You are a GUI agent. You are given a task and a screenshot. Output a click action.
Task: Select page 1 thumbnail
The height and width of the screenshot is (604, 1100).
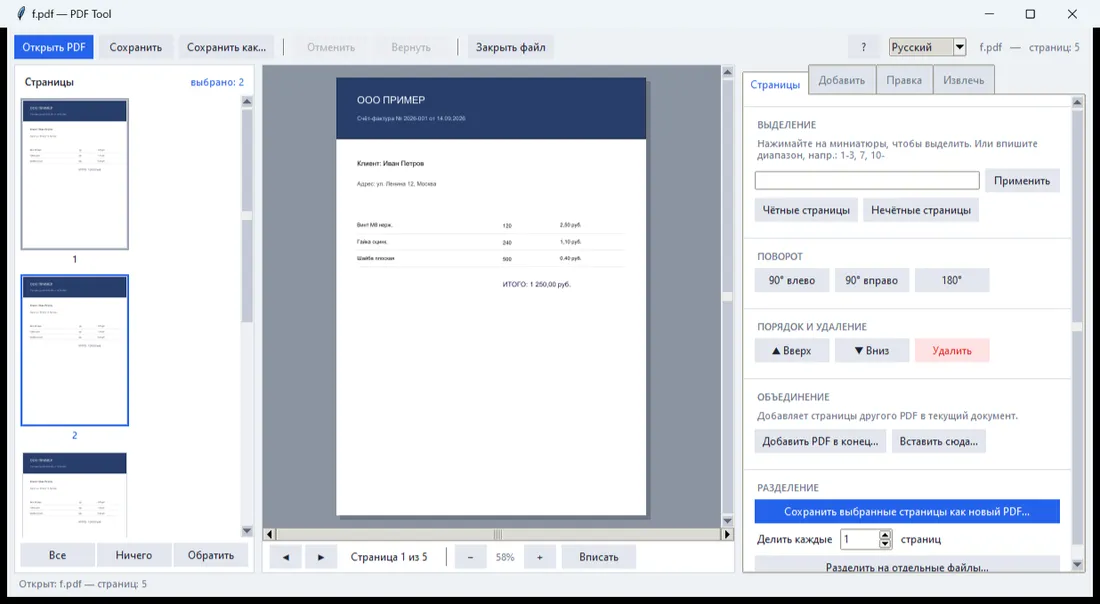74,174
